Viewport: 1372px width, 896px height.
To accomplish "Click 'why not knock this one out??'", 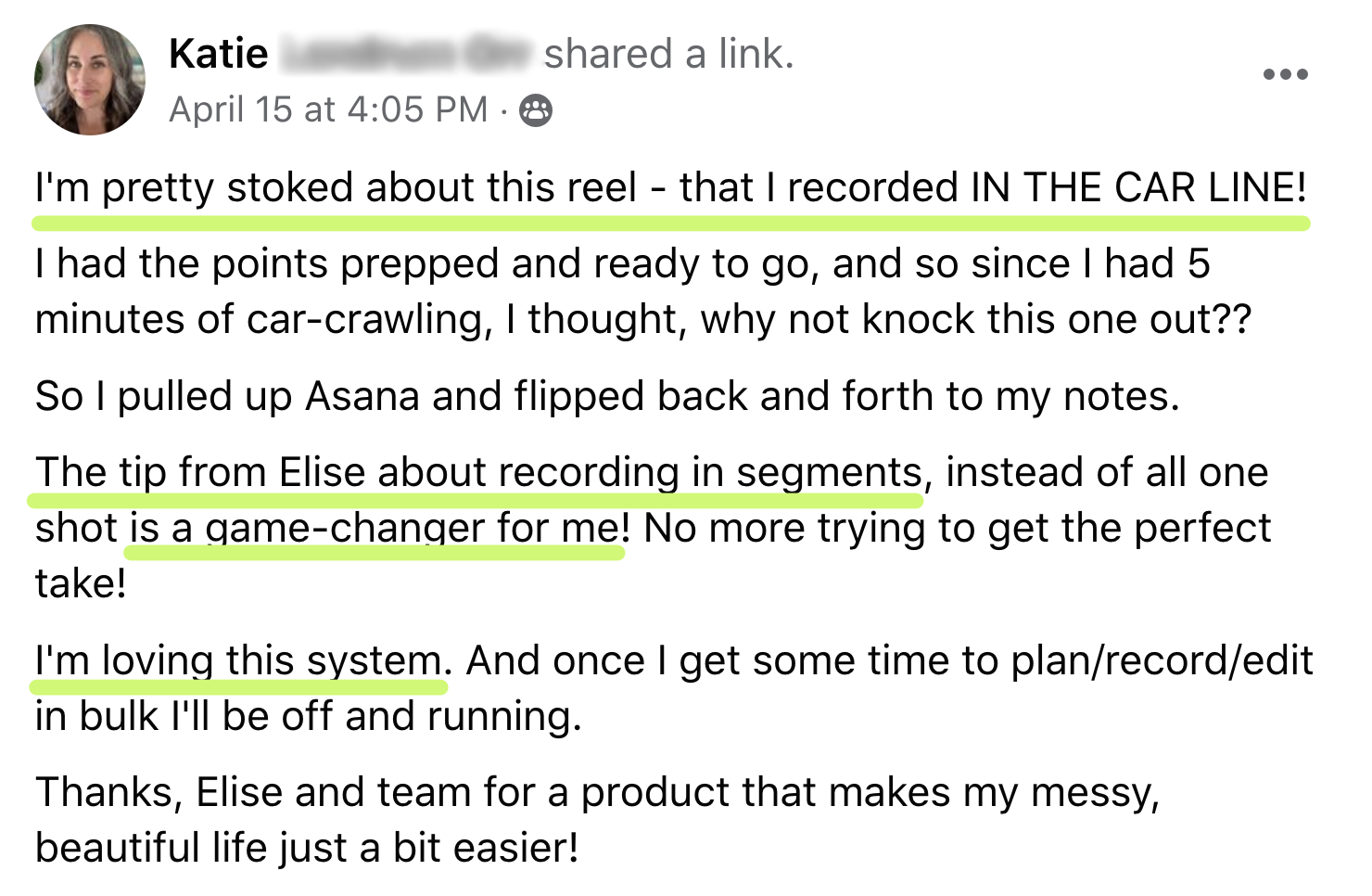I will 976,319.
